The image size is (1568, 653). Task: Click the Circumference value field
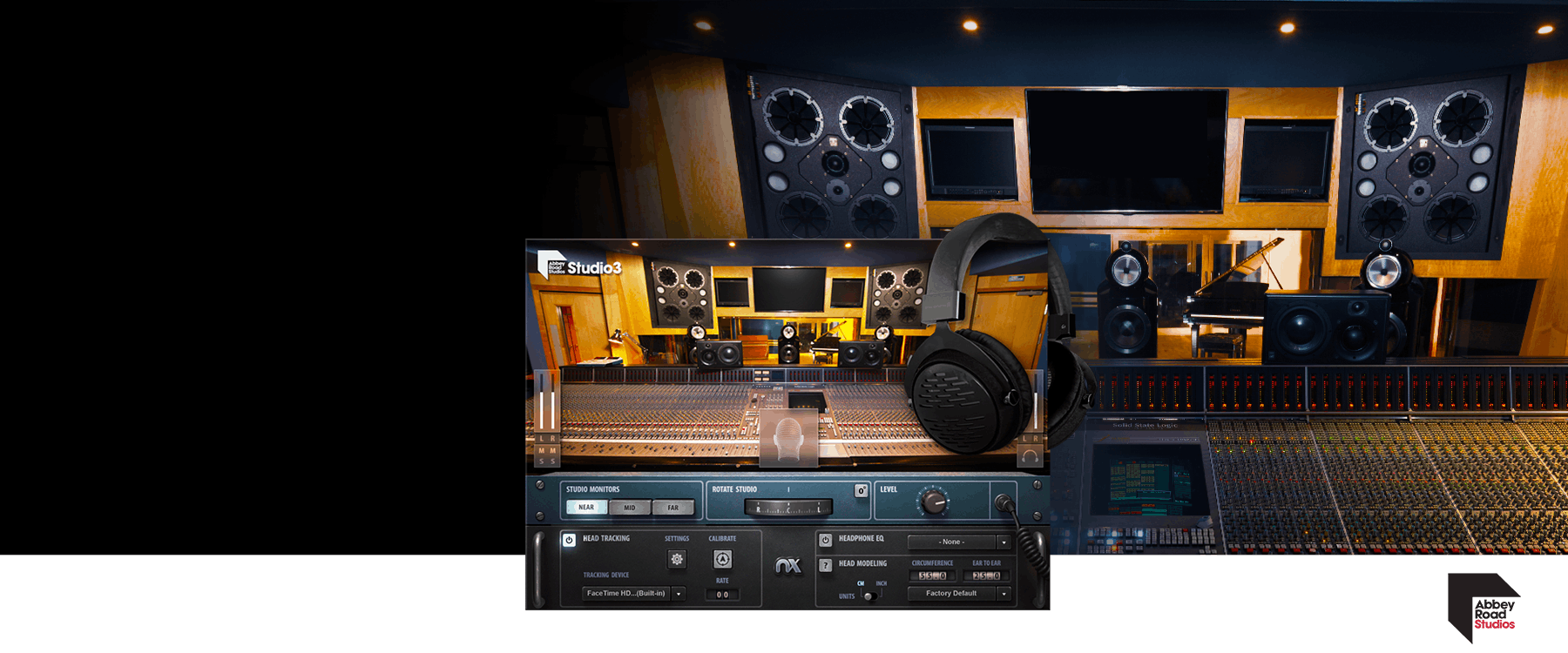pyautogui.click(x=933, y=576)
